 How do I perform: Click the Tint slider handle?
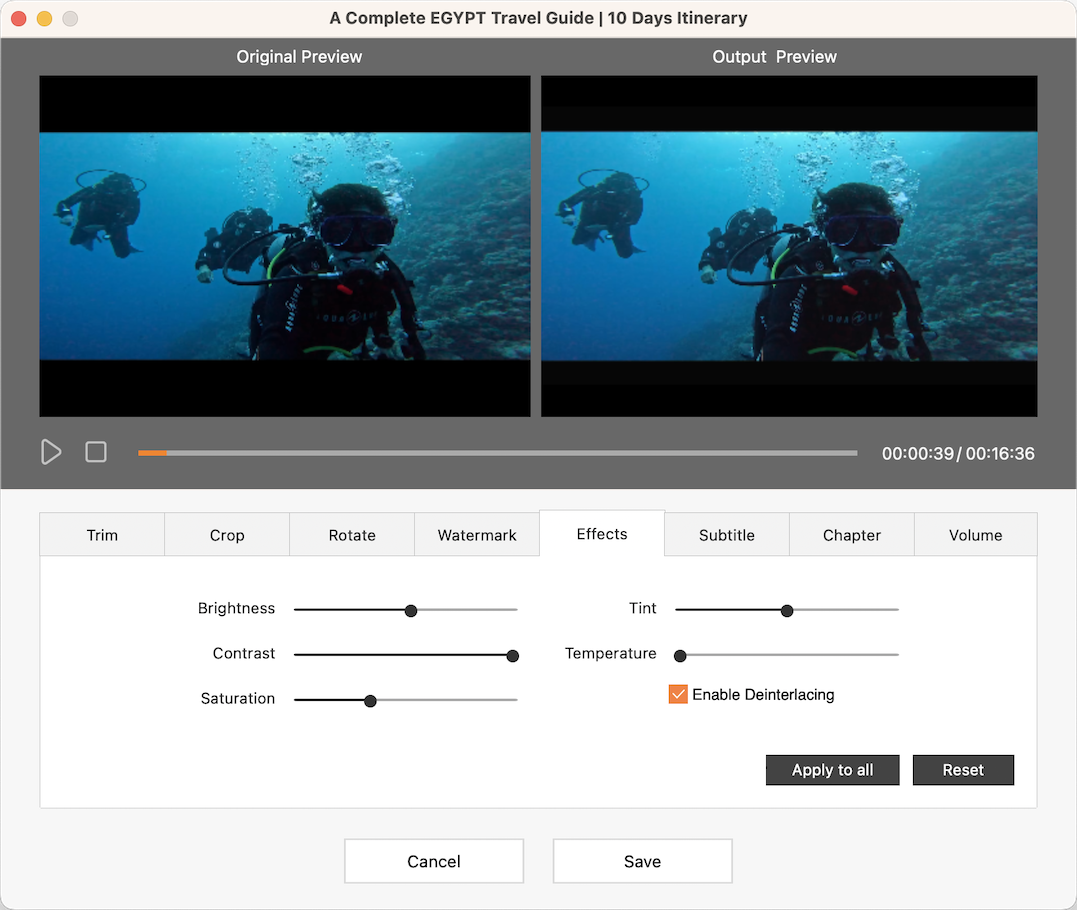787,610
